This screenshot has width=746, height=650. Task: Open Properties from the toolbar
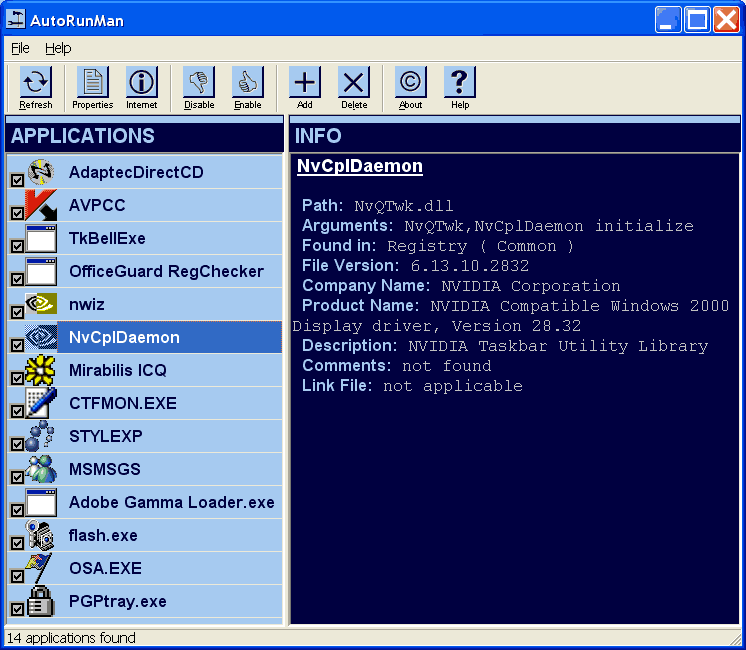point(92,83)
